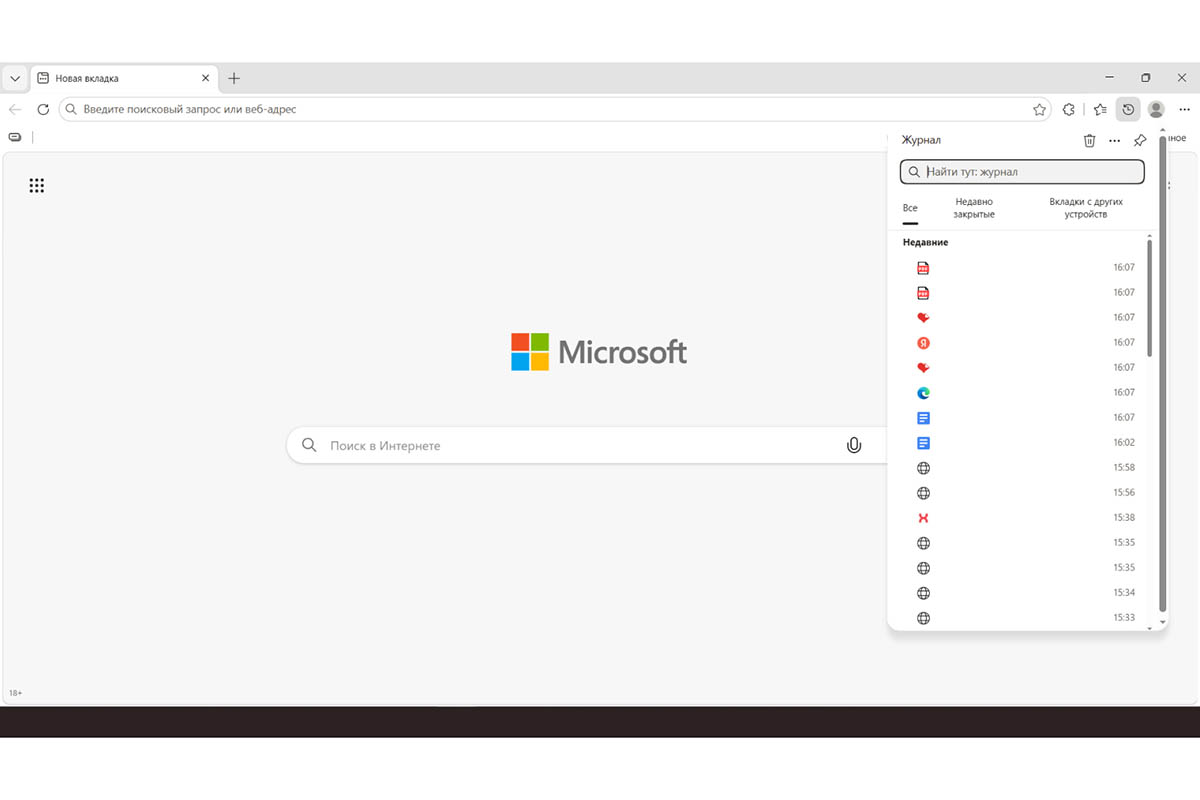Open the tab actions chevron menu

(x=15, y=78)
